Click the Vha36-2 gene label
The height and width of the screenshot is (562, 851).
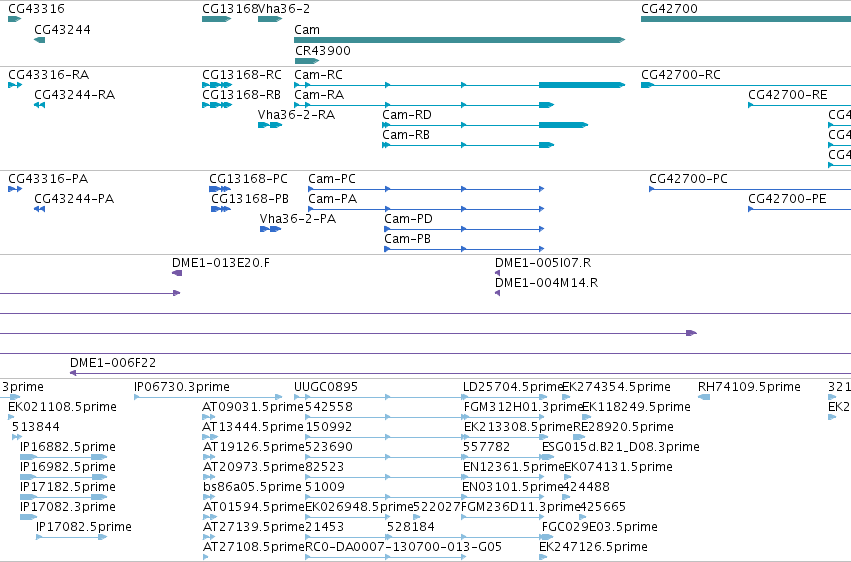point(284,9)
